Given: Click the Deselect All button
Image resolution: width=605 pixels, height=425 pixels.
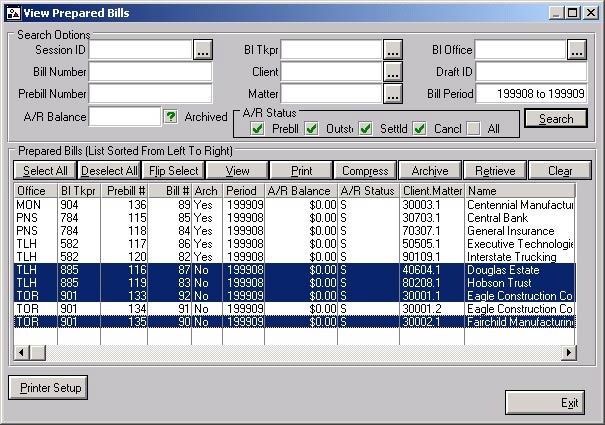Looking at the screenshot, I should click(x=109, y=170).
